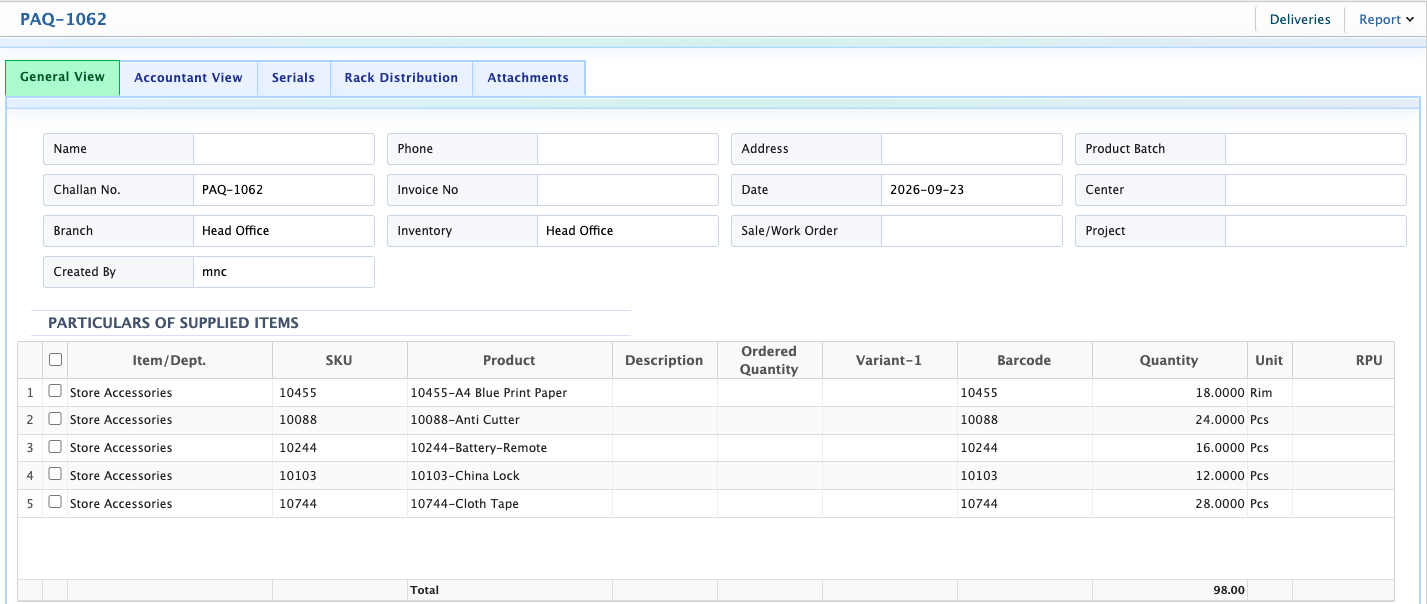Open the Accountant View tab

click(x=188, y=78)
